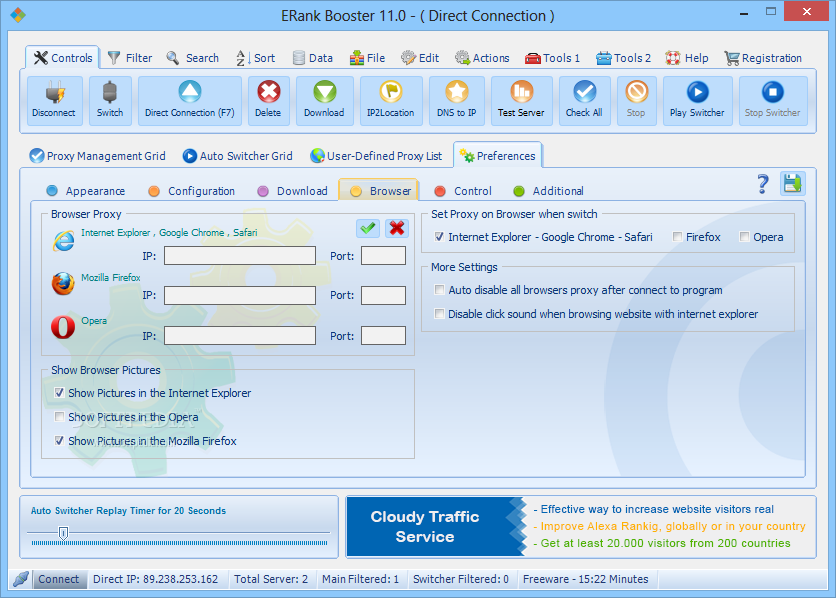Open preferences help question mark
Image resolution: width=836 pixels, height=598 pixels.
763,184
